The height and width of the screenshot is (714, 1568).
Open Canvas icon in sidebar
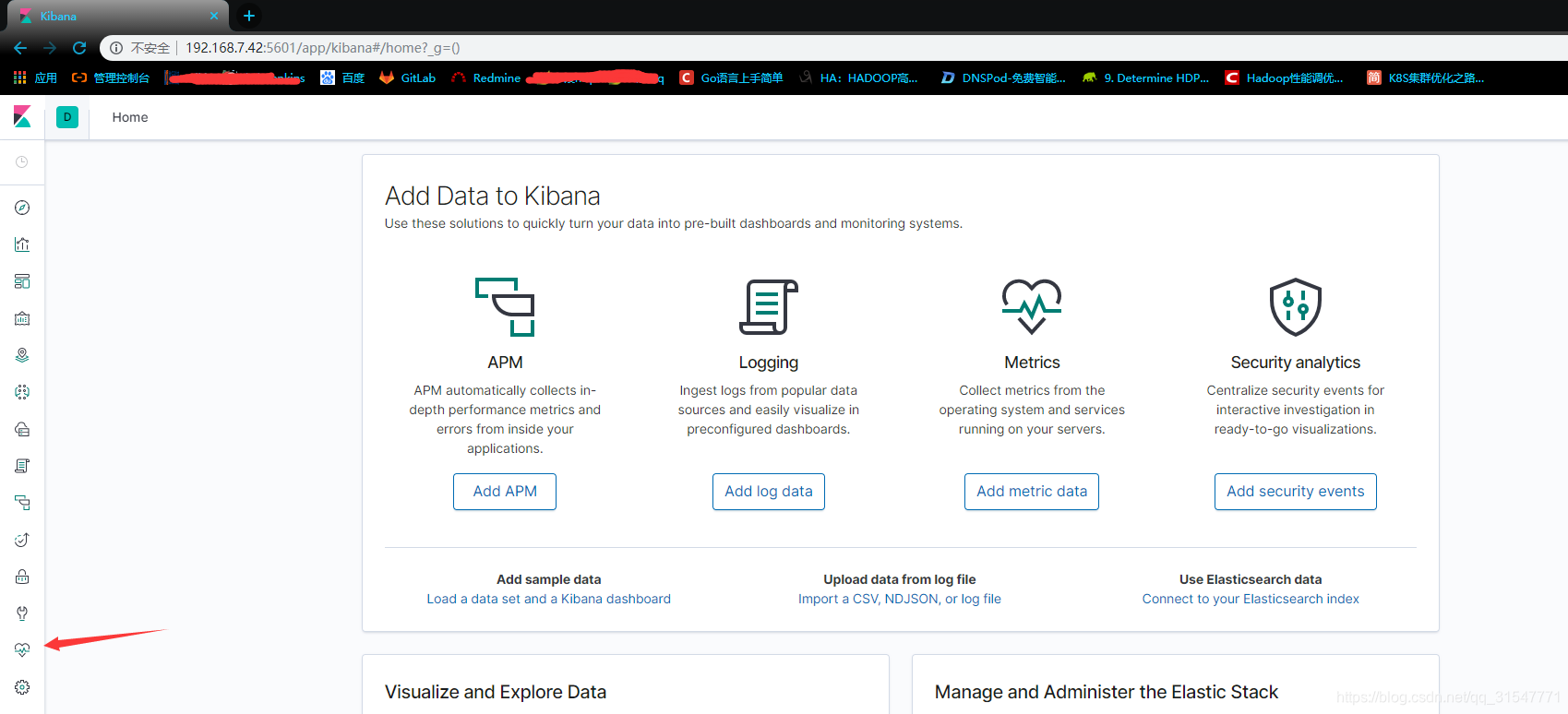pyautogui.click(x=22, y=318)
